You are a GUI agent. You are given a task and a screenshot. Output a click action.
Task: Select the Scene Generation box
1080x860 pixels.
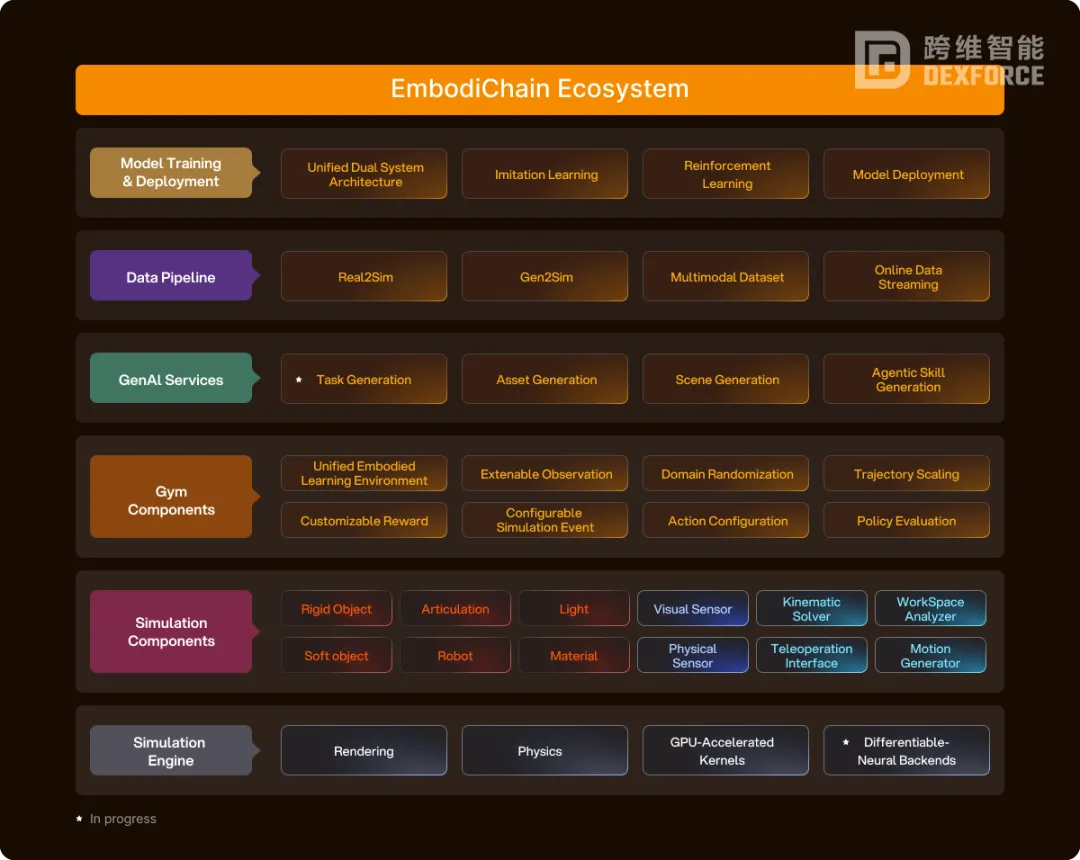(725, 379)
